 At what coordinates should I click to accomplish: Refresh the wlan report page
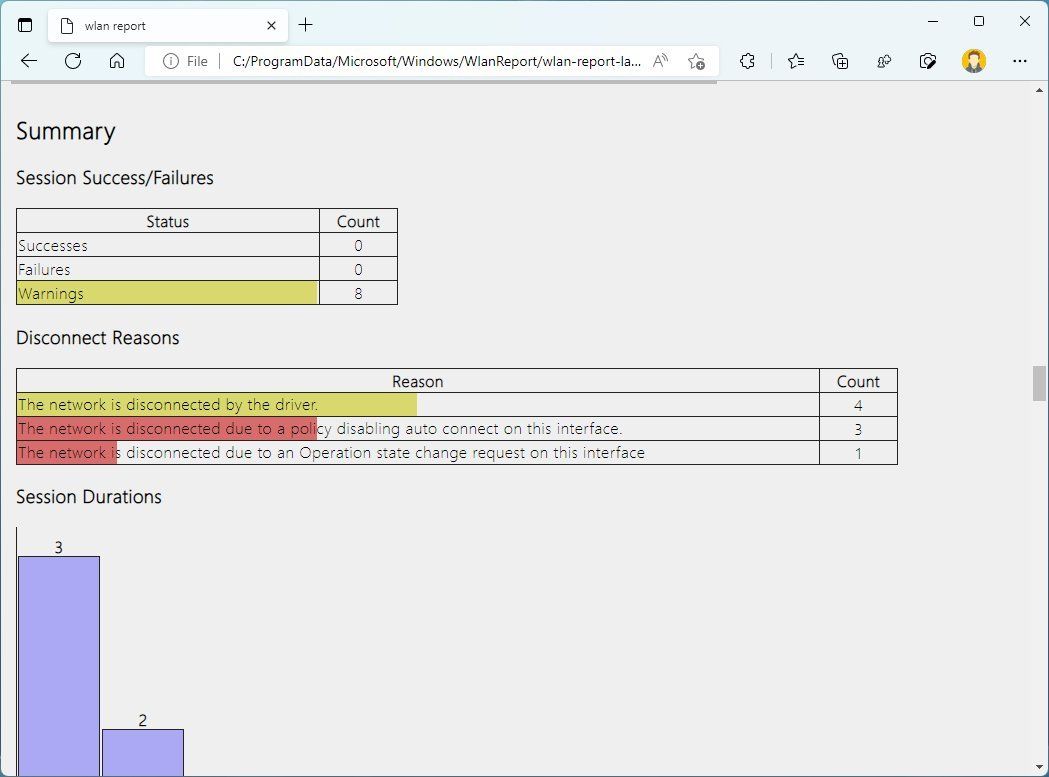tap(72, 61)
